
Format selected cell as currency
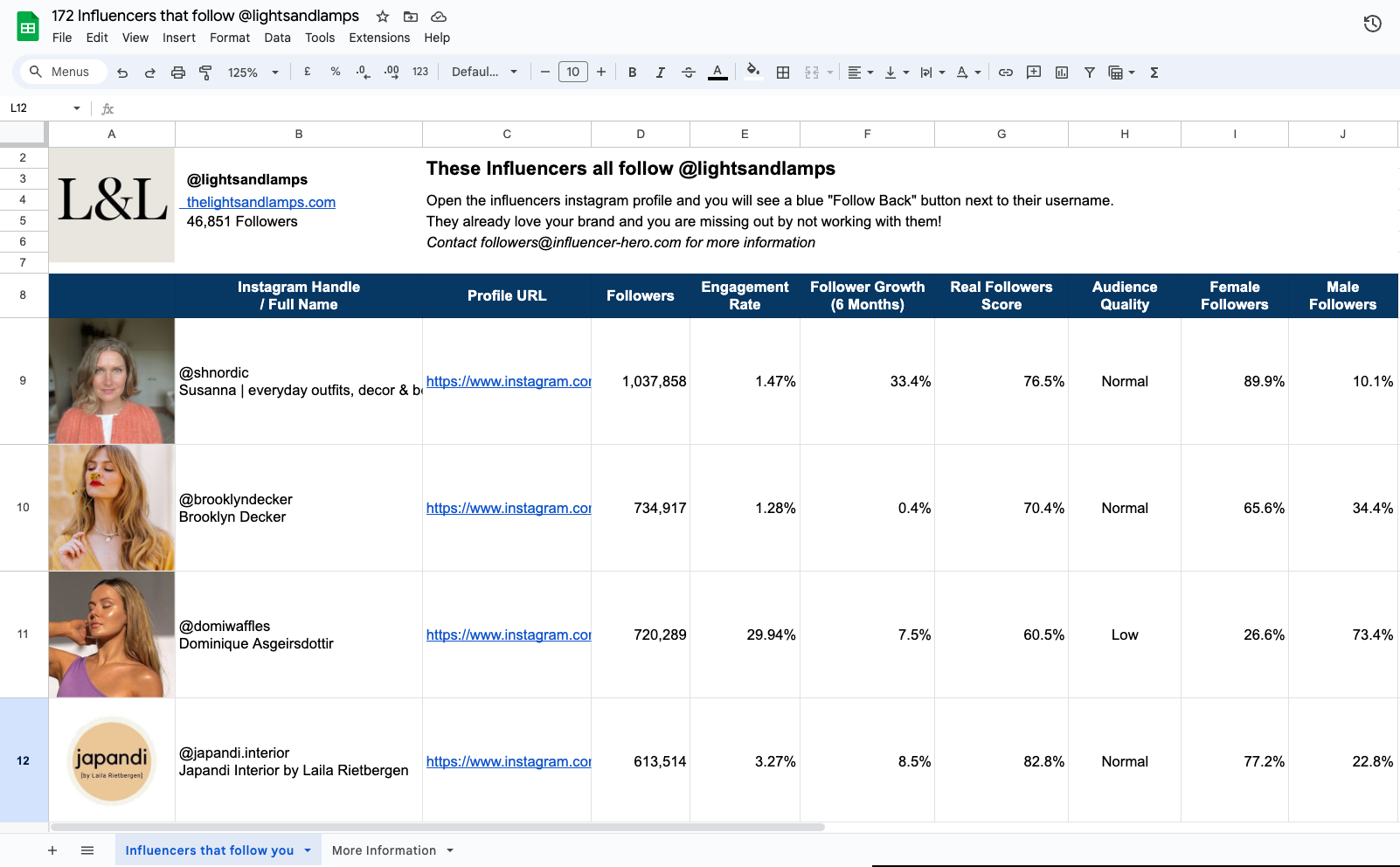[x=307, y=72]
